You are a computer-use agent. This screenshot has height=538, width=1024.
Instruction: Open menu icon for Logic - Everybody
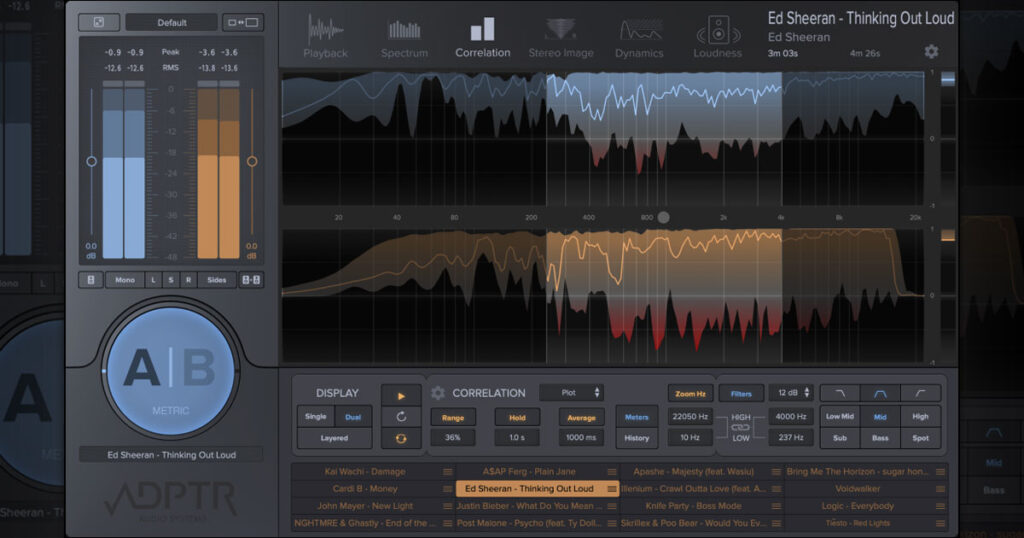click(940, 506)
